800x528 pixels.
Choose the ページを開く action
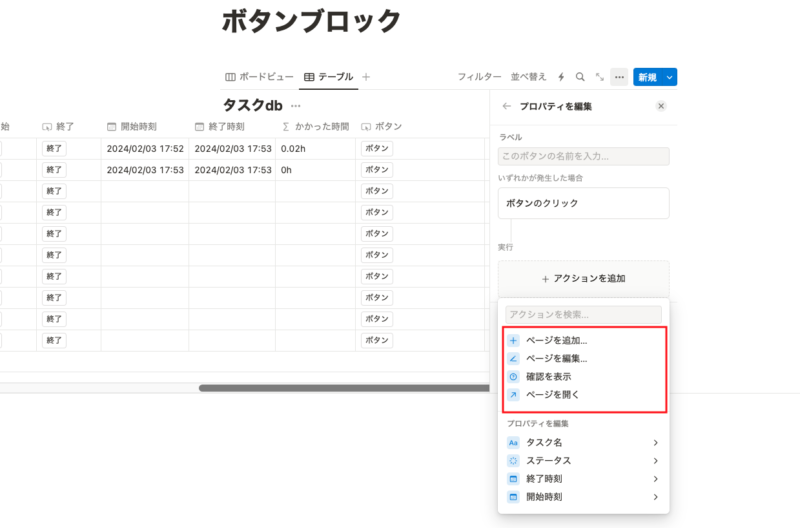point(584,394)
